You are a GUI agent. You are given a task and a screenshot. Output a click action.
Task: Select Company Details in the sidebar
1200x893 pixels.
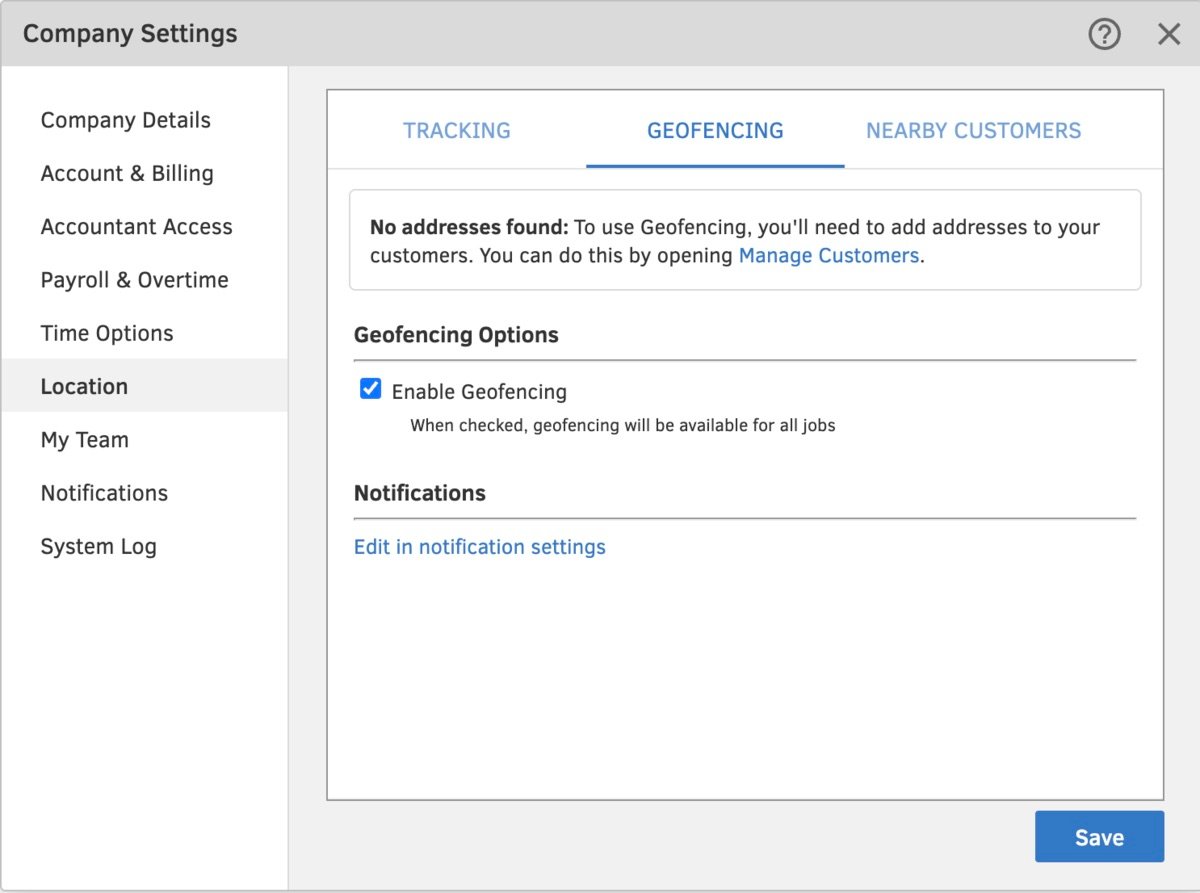pyautogui.click(x=125, y=120)
